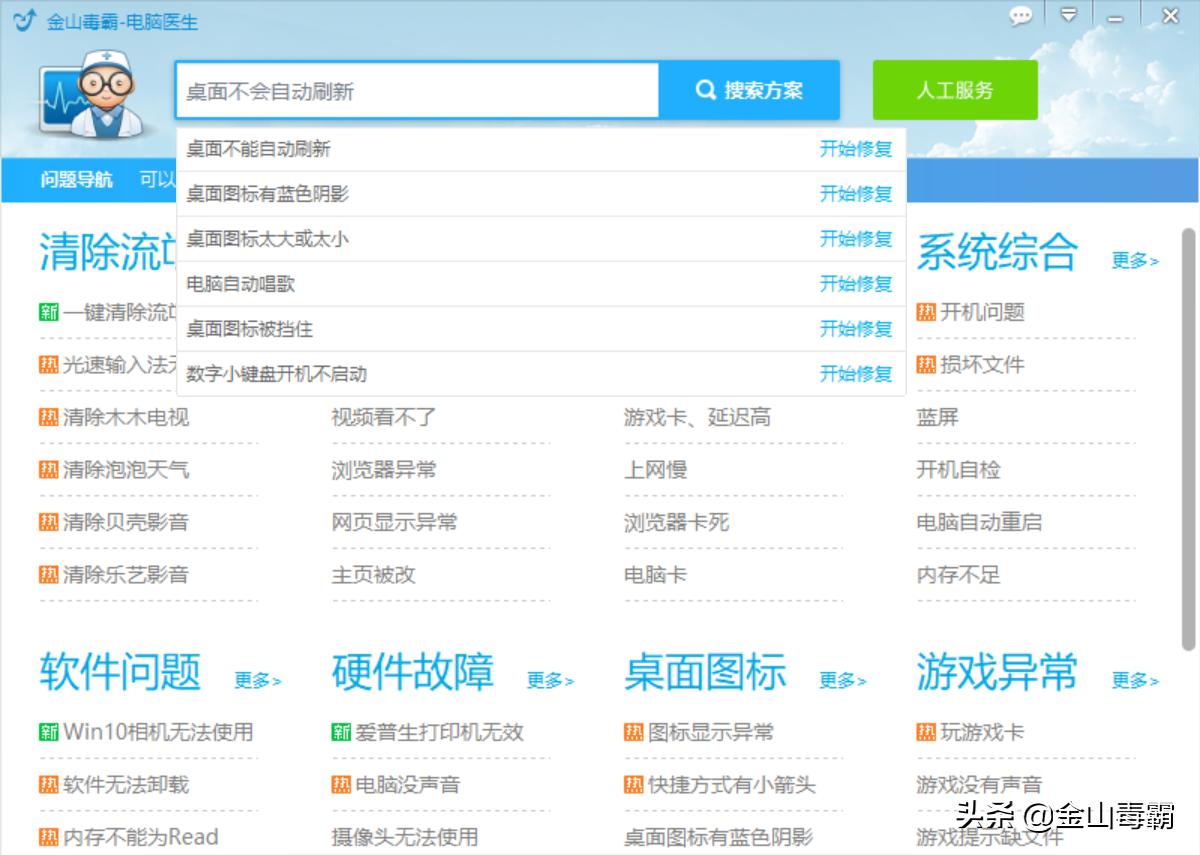The height and width of the screenshot is (855, 1200).
Task: Click 开始修复 for 桌面图标太大或太小
Action: [857, 239]
